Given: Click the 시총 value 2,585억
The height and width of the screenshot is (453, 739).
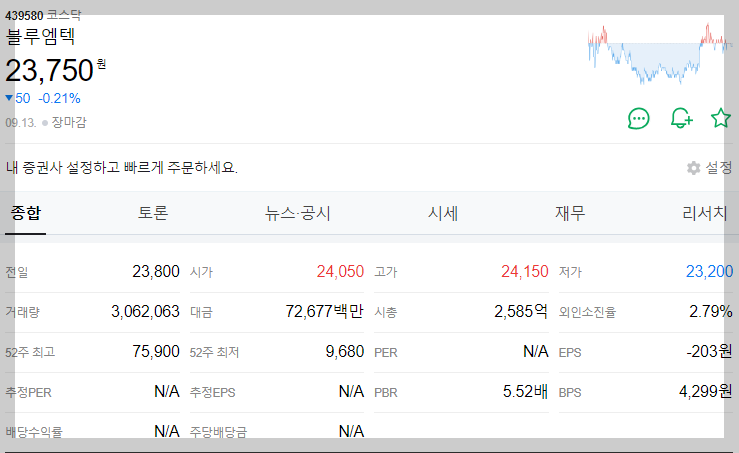Looking at the screenshot, I should pyautogui.click(x=521, y=312).
